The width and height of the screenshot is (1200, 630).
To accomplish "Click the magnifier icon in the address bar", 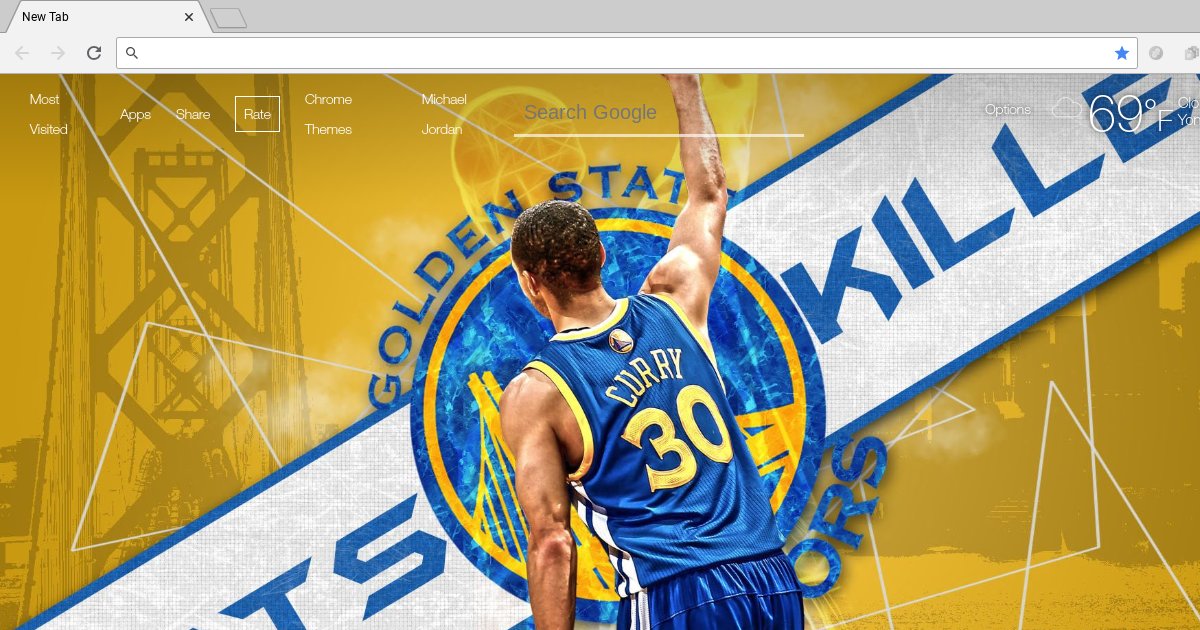I will coord(133,53).
